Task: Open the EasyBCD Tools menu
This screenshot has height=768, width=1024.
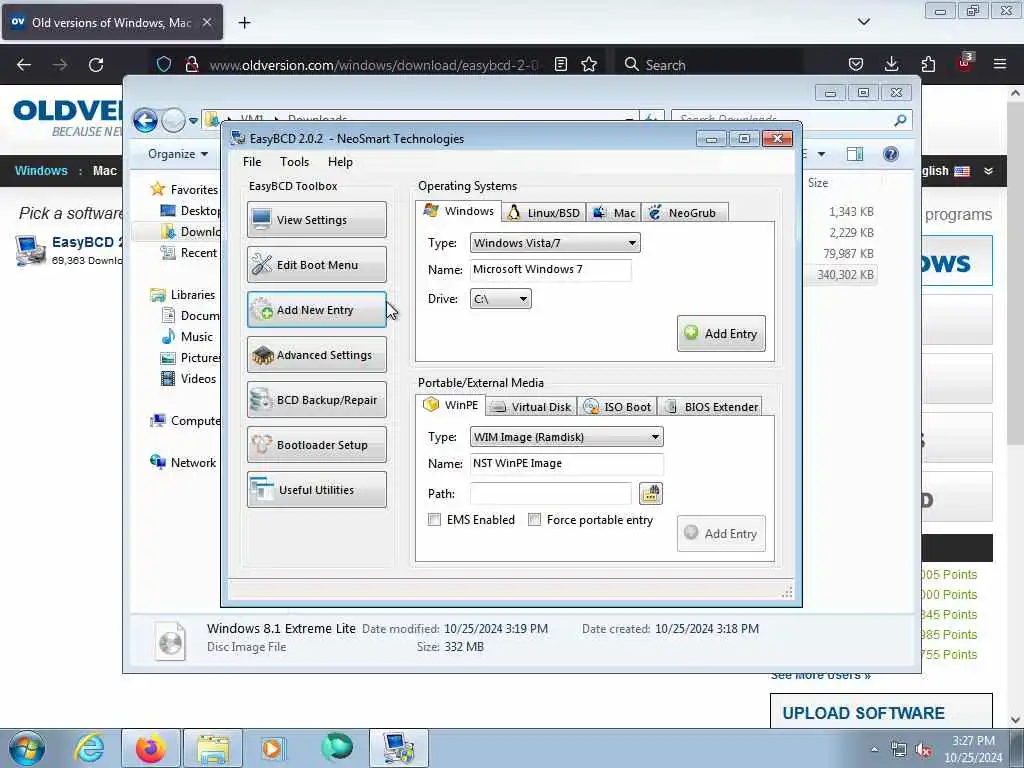Action: click(x=295, y=162)
